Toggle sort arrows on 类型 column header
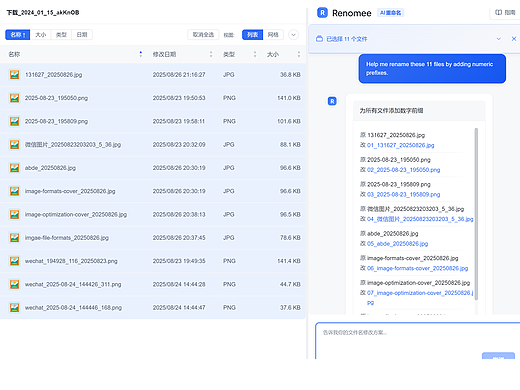 [x=255, y=54]
